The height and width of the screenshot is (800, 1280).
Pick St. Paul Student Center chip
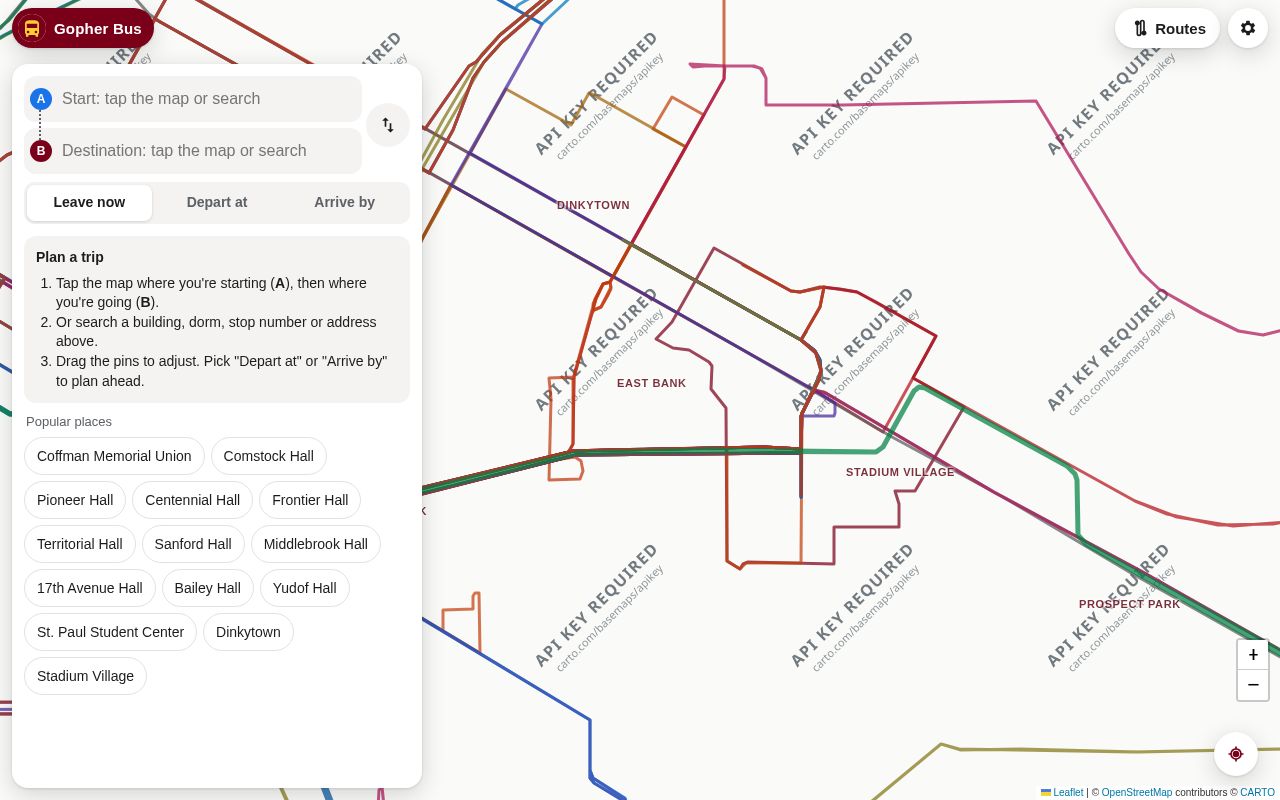(x=110, y=632)
